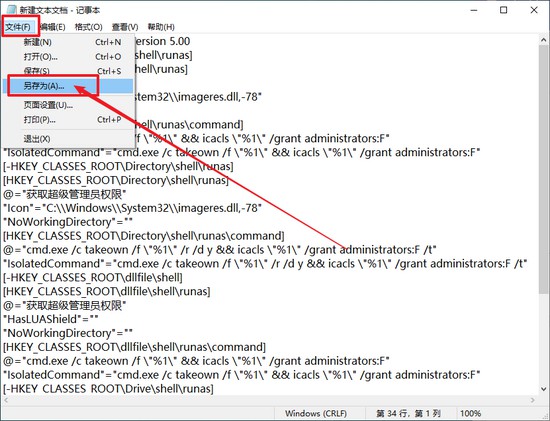Click the vertical scrollbar down arrow

pos(543,389)
